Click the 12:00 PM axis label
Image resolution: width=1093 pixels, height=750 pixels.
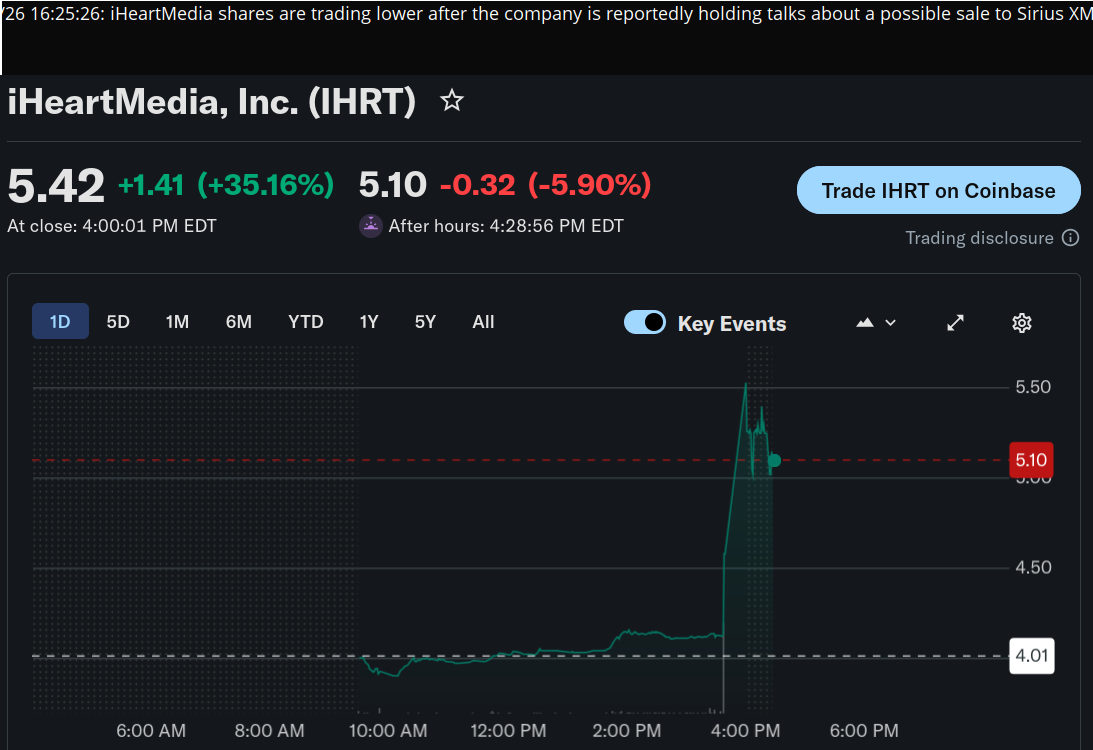(x=508, y=730)
